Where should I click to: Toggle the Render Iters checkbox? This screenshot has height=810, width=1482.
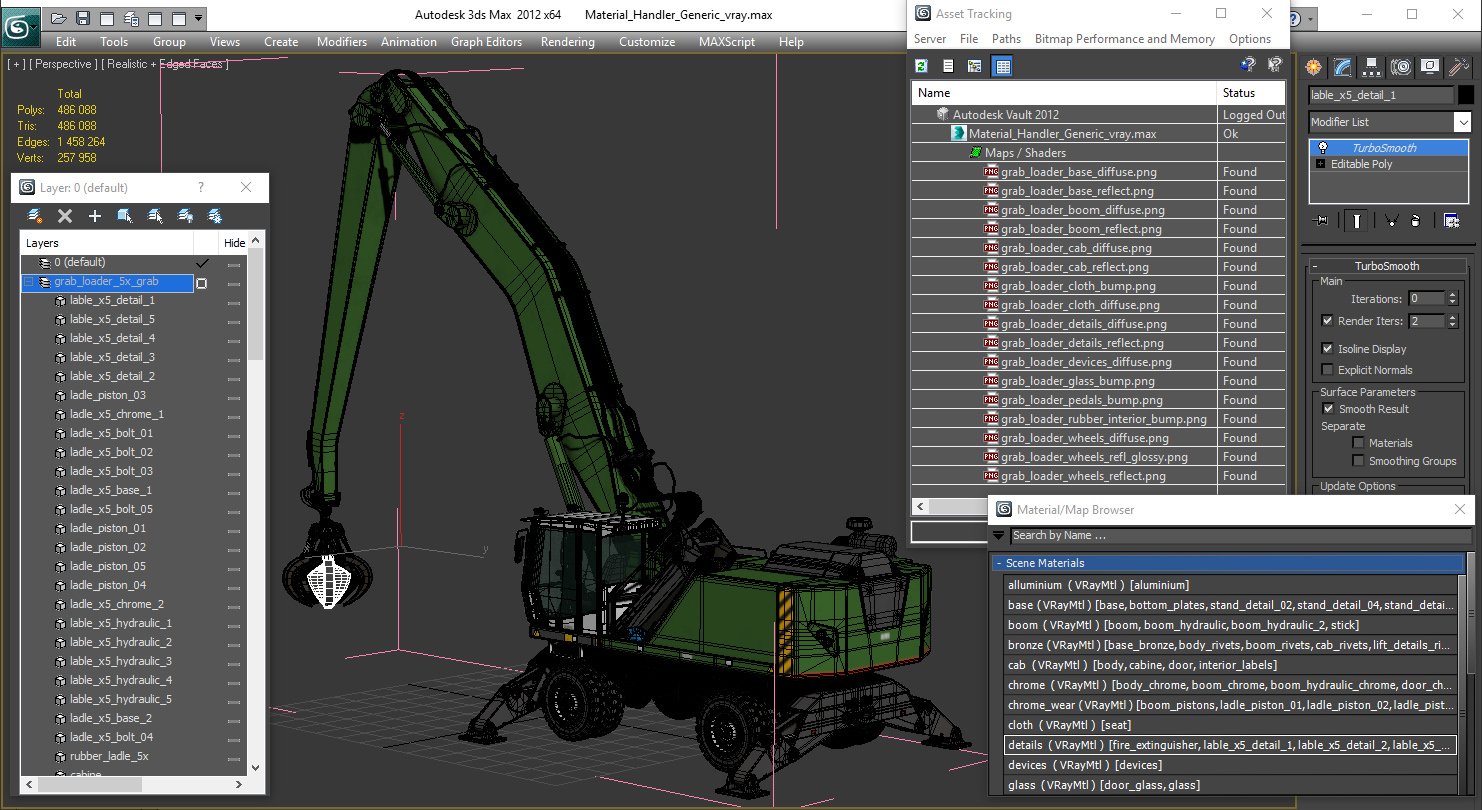pyautogui.click(x=1327, y=321)
